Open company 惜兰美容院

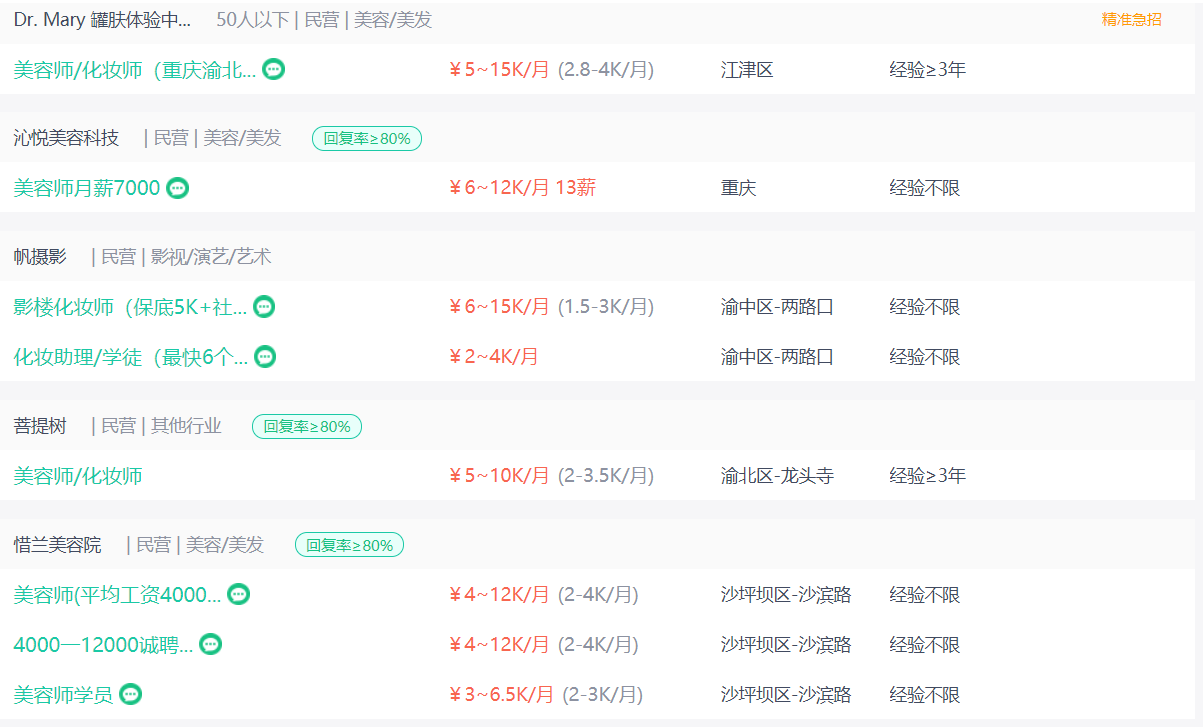tap(57, 545)
